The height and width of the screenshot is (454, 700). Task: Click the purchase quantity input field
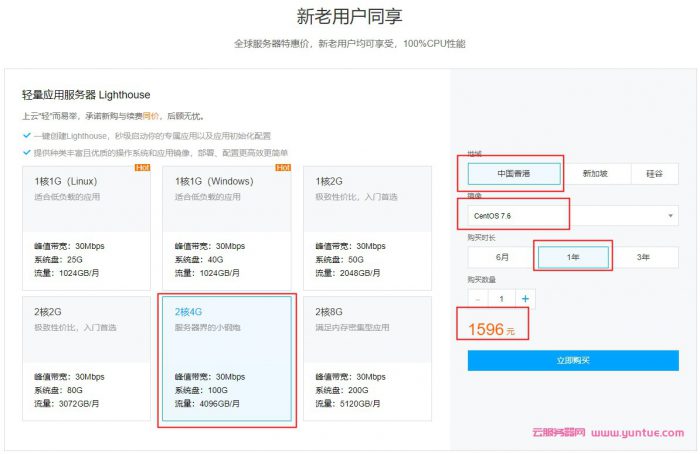click(502, 298)
